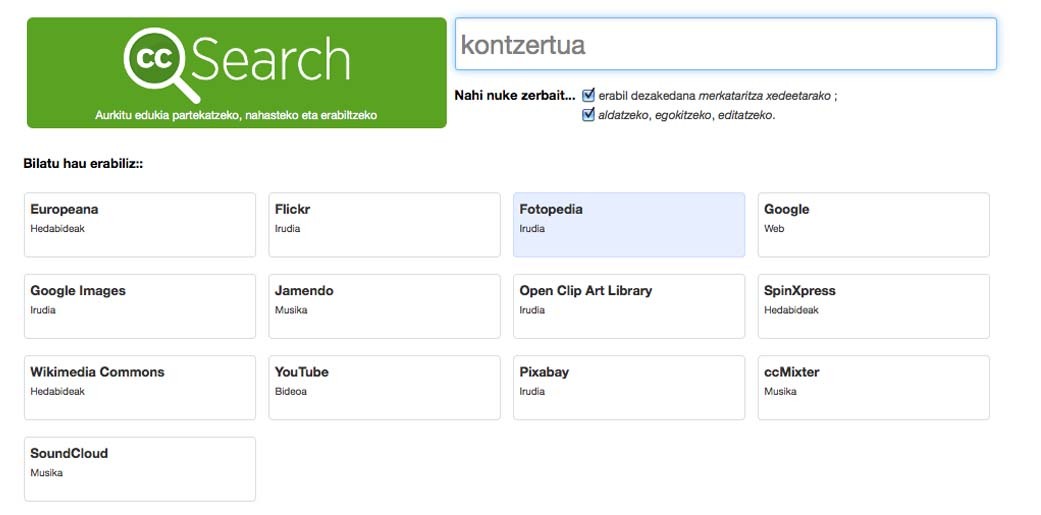Select the highlighted Fotopedia source tile

coord(629,225)
